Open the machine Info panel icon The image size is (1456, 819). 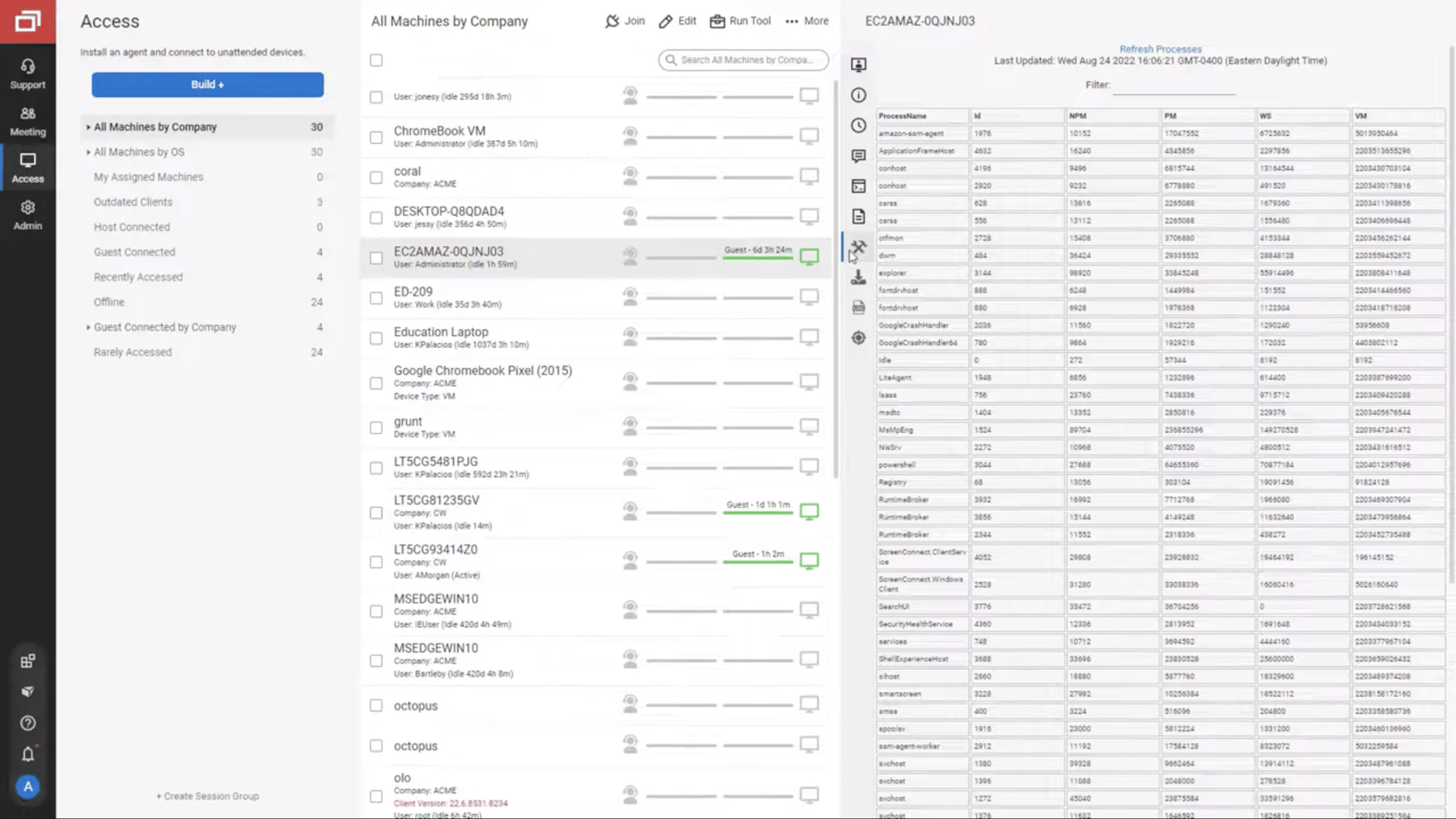pyautogui.click(x=858, y=95)
